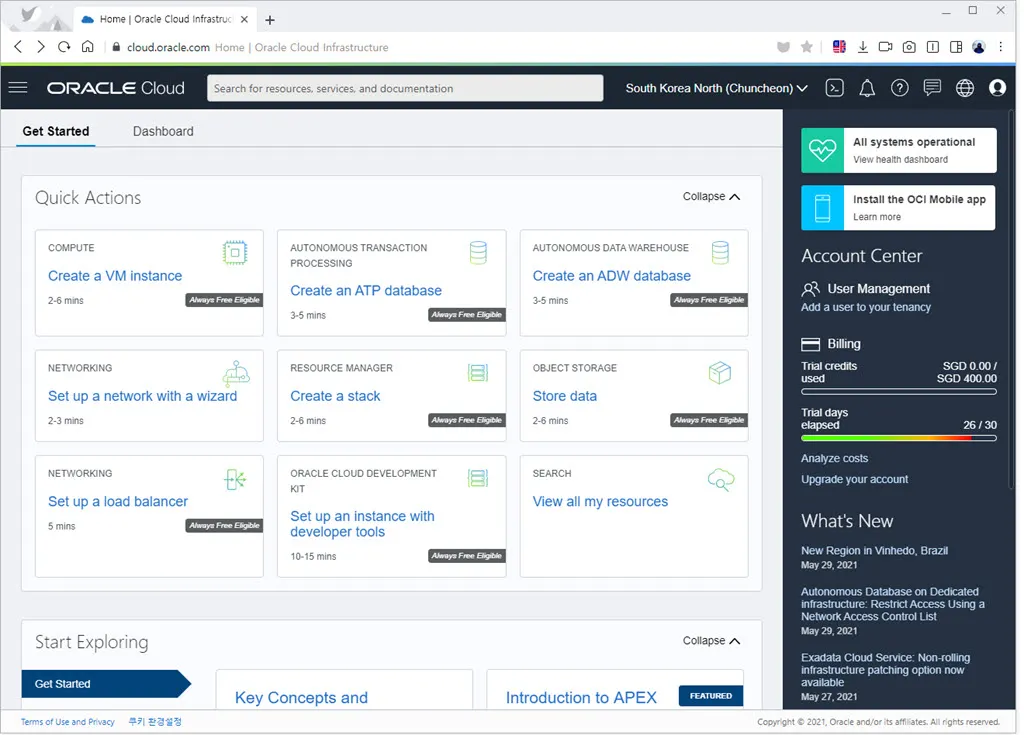This screenshot has height=735, width=1024.
Task: Collapse the Quick Actions section
Action: tap(711, 197)
